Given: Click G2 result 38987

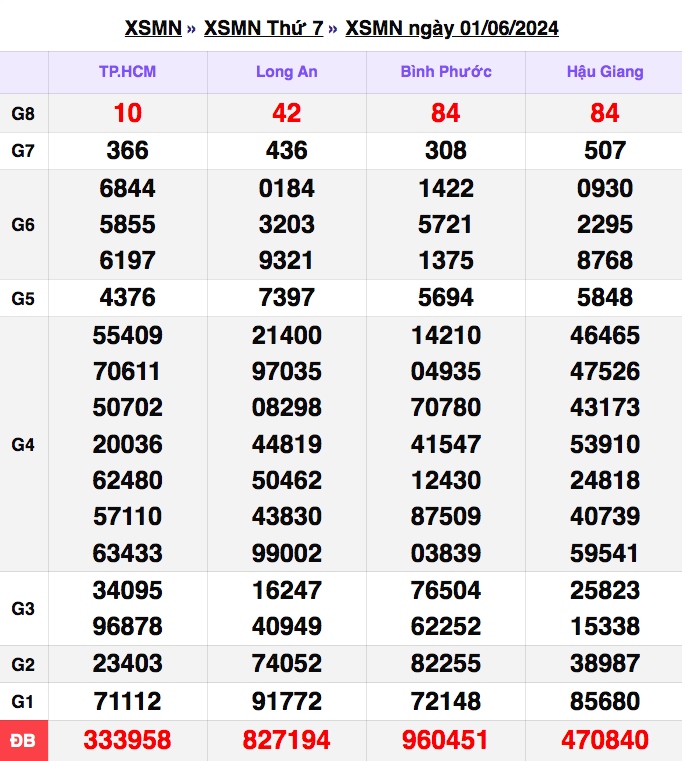Looking at the screenshot, I should point(605,664).
